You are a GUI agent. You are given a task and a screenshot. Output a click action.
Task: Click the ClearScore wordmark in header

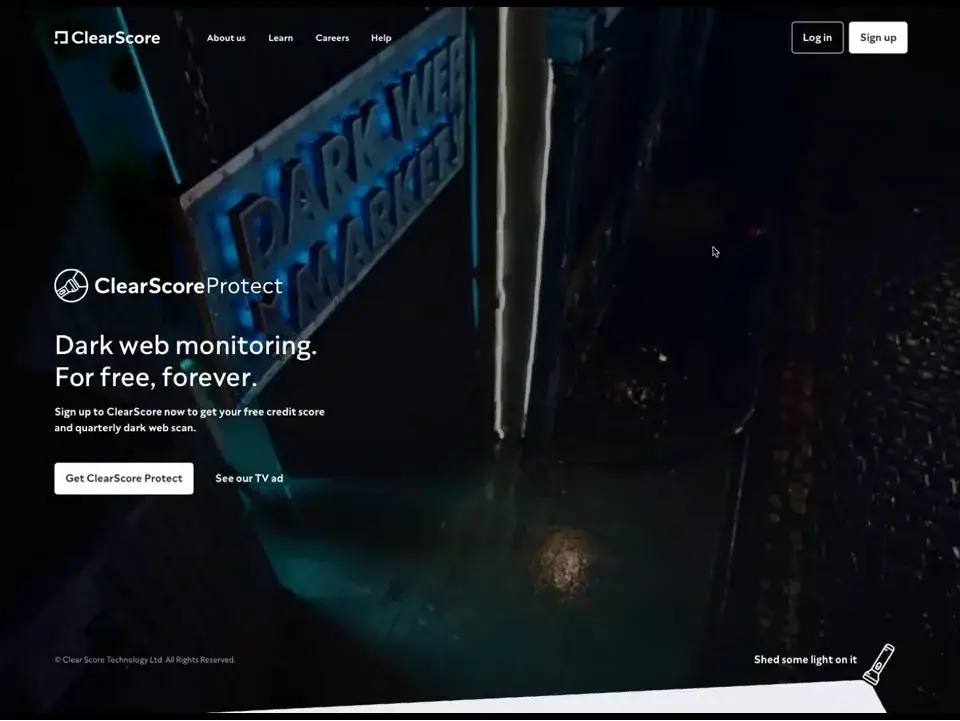coord(115,38)
